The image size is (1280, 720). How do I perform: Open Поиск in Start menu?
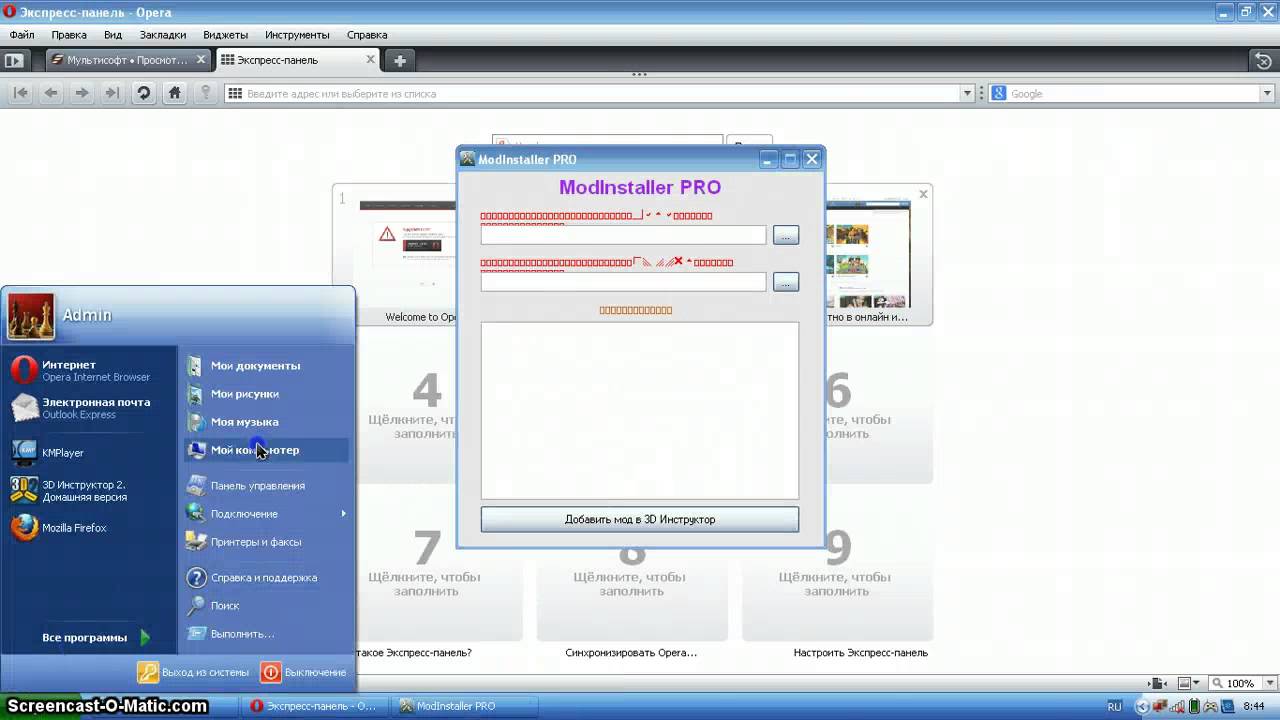point(224,606)
